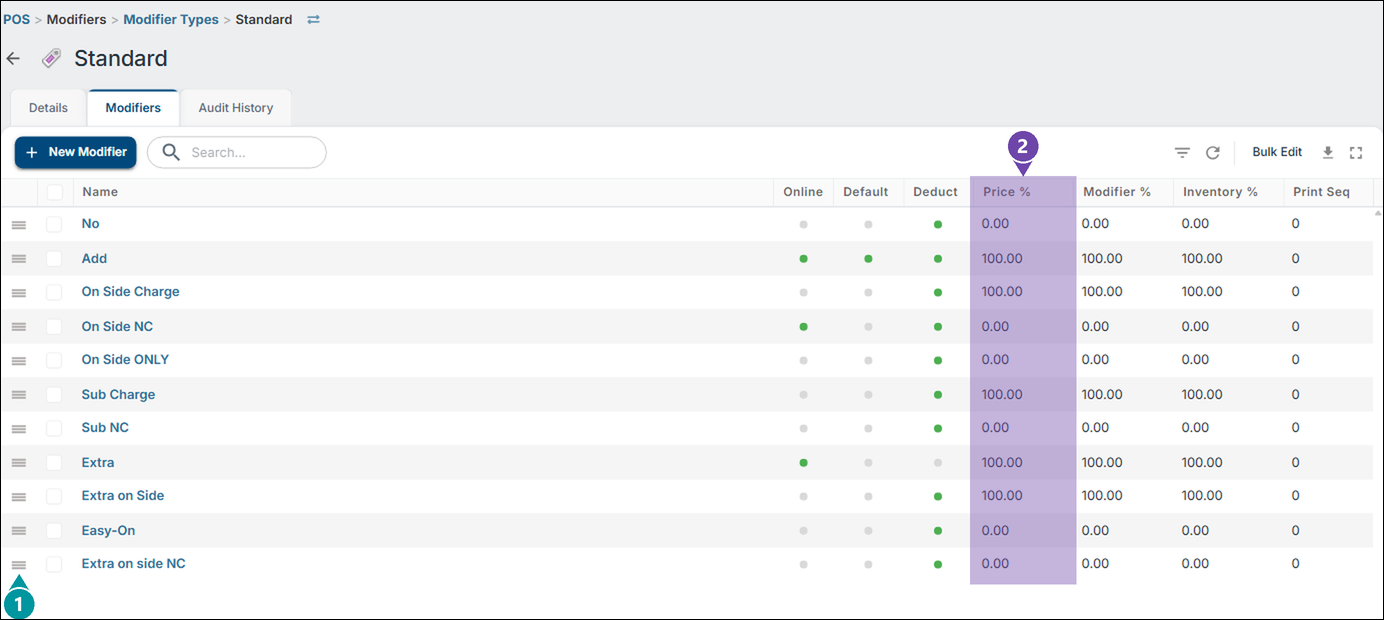
Task: Sort by the Price % column header
Action: coord(1007,192)
